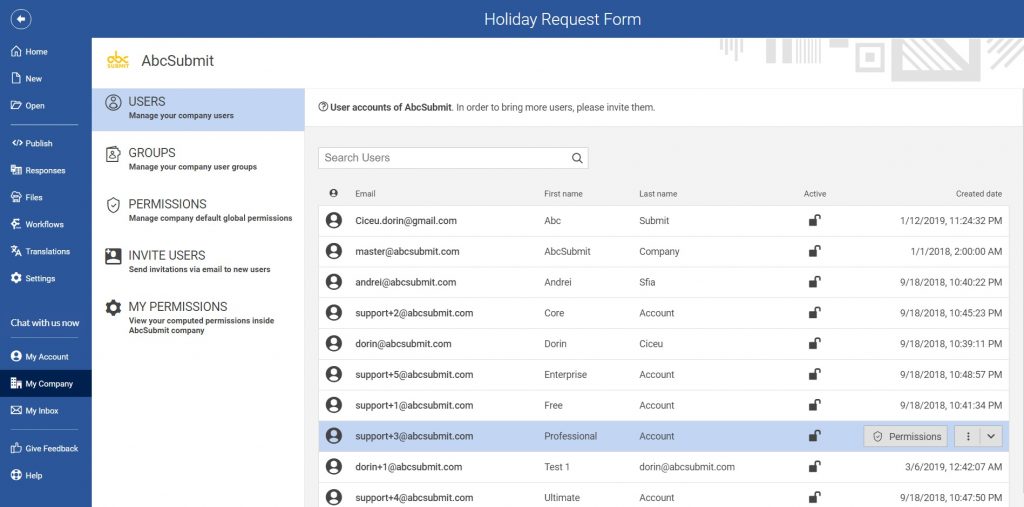Expand dropdown arrow on support+3 row
This screenshot has width=1024, height=507.
pos(991,436)
